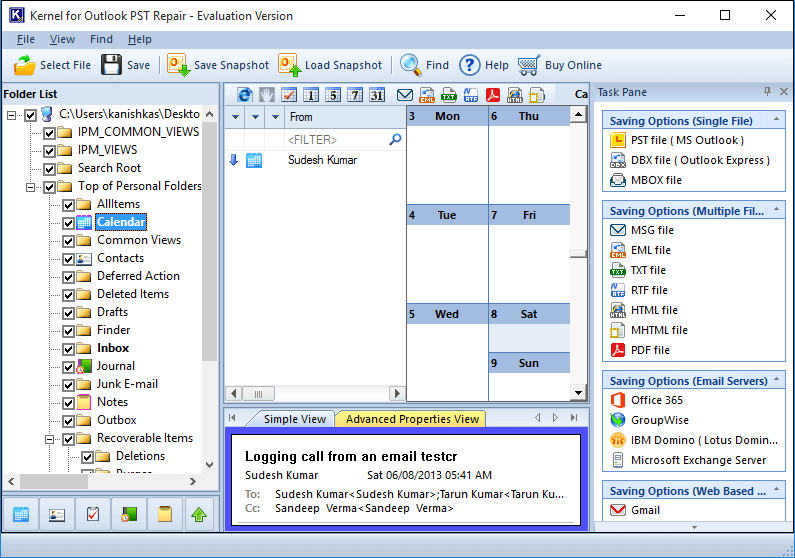The width and height of the screenshot is (795, 558).
Task: Collapse the Recoverable Items node
Action: click(50, 439)
